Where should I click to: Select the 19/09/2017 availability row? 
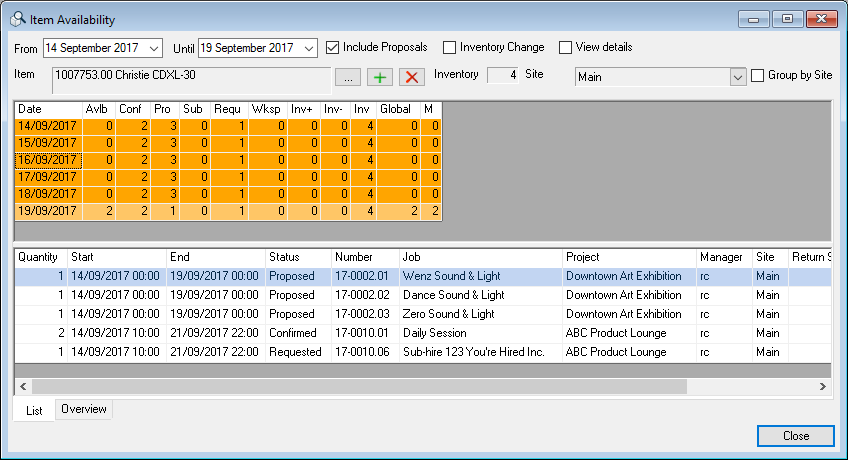click(46, 211)
